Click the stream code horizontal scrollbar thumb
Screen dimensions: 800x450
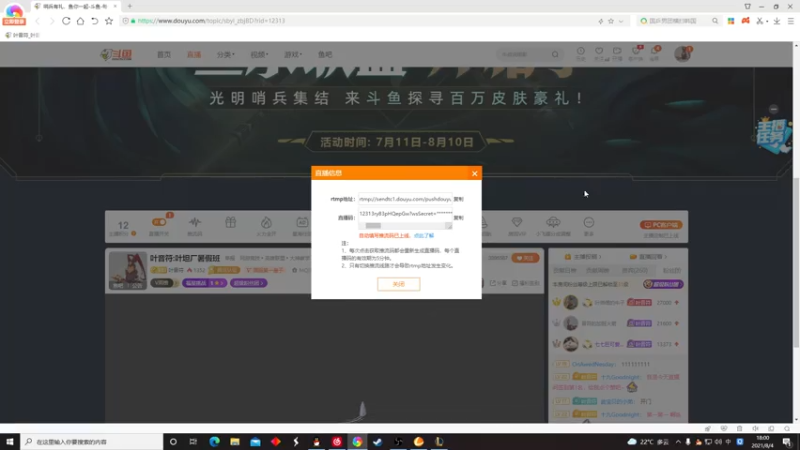(x=373, y=226)
